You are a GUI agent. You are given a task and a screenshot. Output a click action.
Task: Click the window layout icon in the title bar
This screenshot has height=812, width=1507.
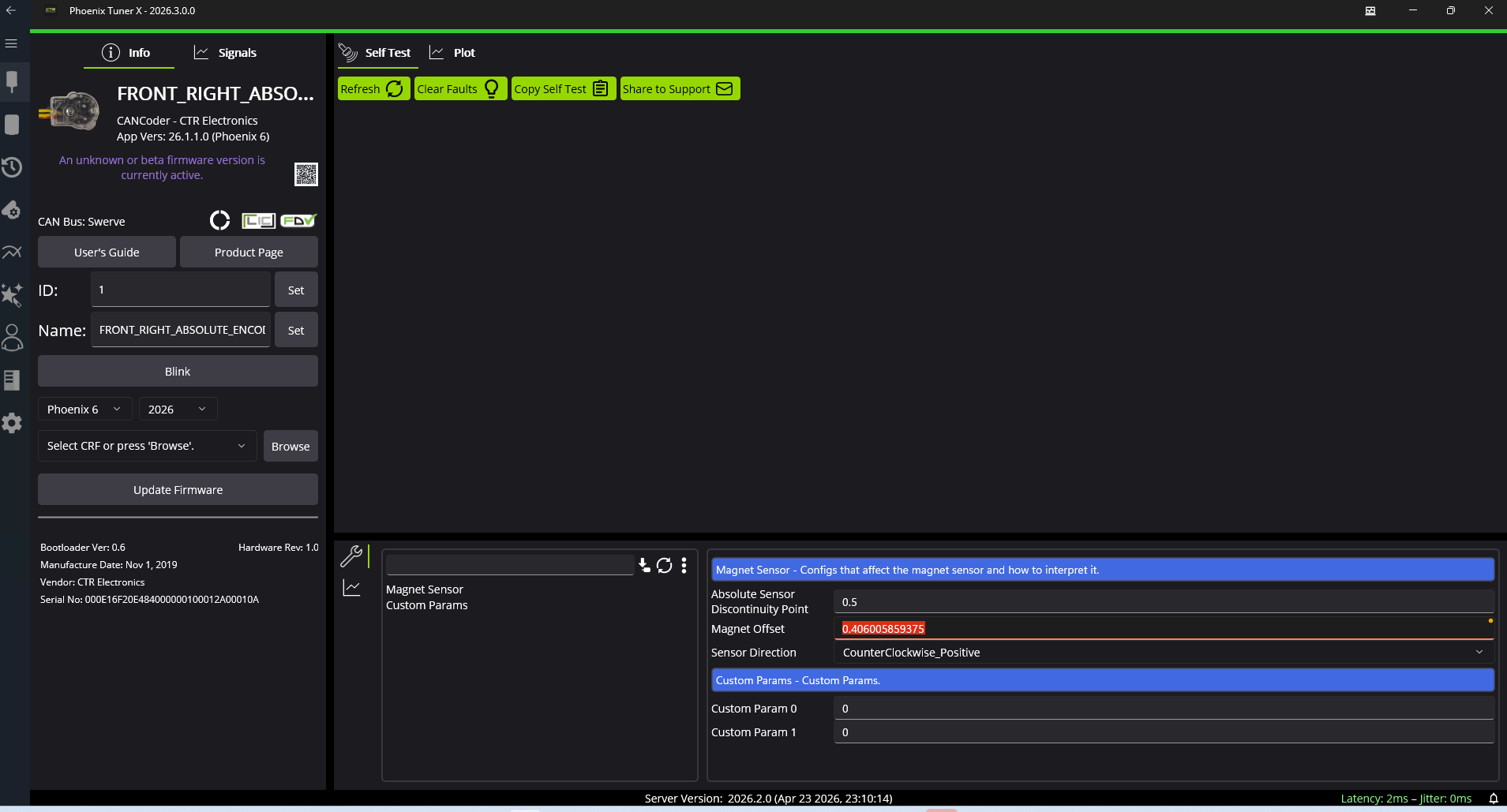click(x=1370, y=10)
